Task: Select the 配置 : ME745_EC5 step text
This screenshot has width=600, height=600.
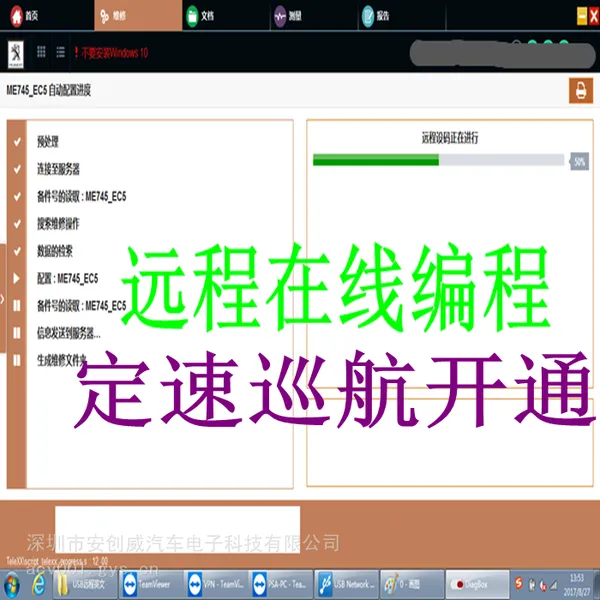Action: tap(67, 278)
